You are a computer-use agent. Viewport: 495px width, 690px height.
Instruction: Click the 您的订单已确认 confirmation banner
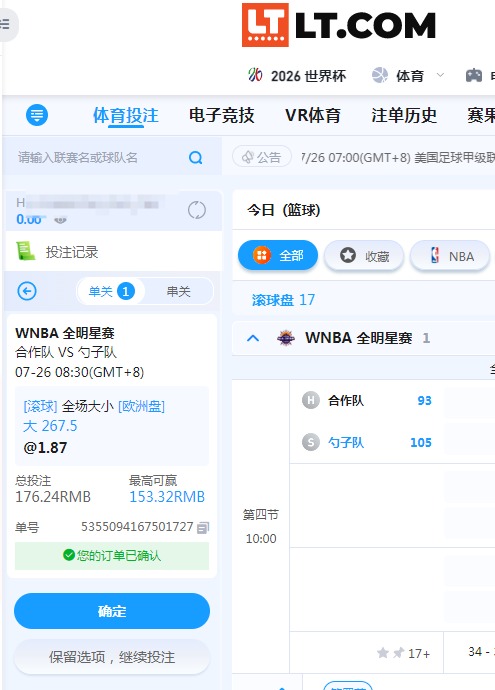click(x=112, y=556)
